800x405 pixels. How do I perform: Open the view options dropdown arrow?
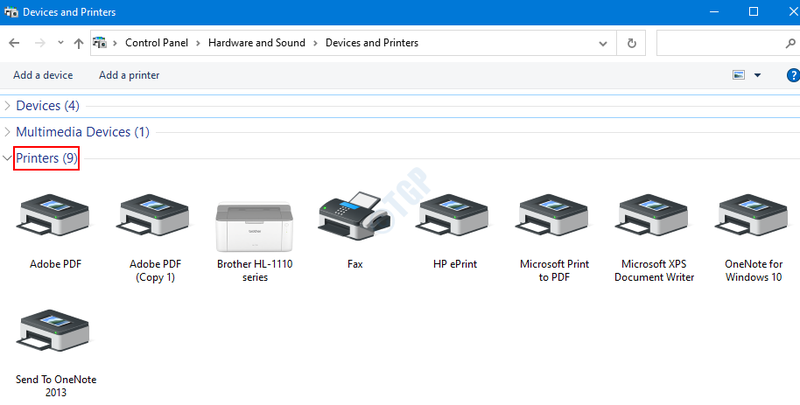click(x=758, y=75)
